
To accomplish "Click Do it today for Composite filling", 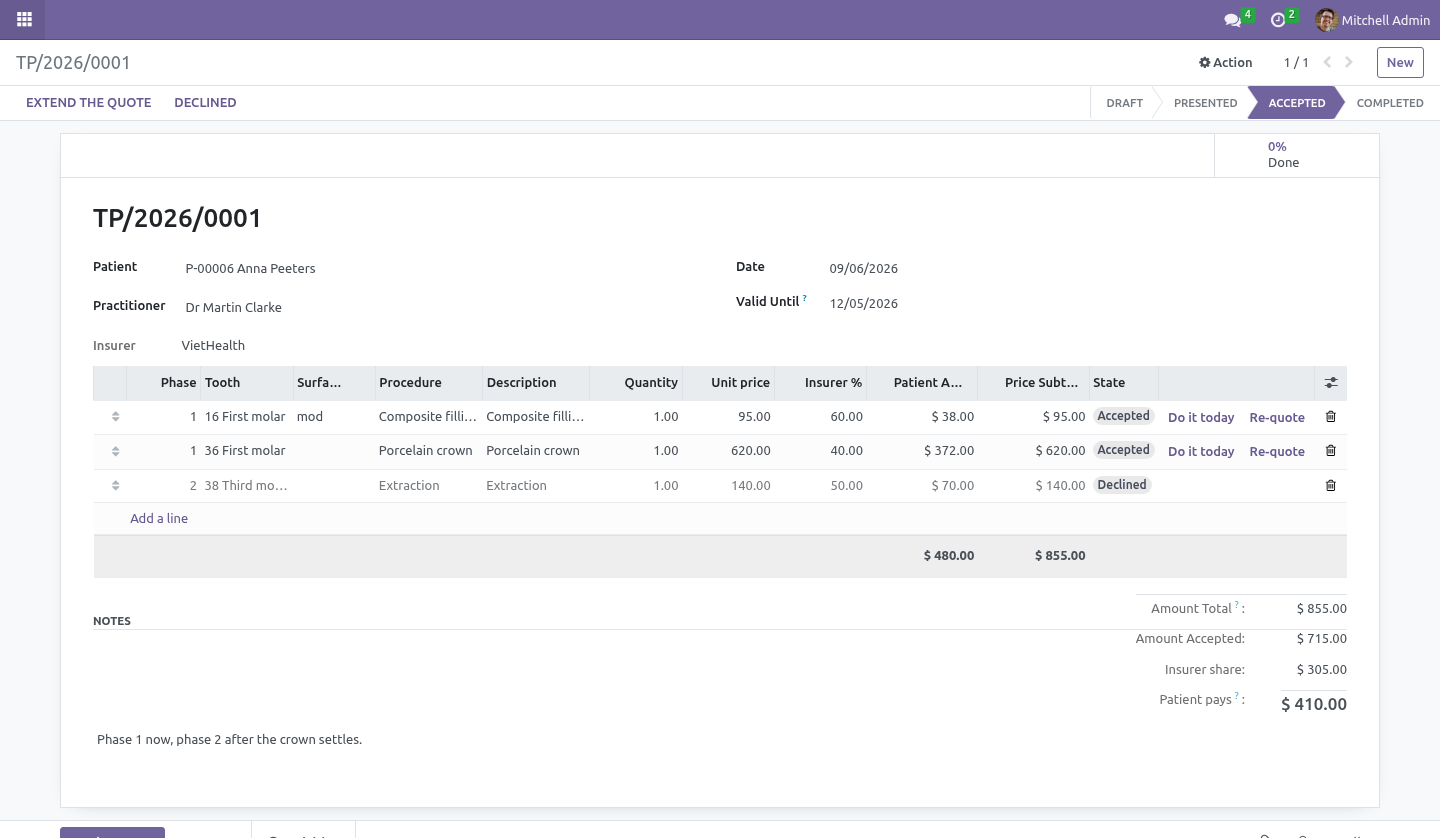I will pyautogui.click(x=1201, y=417).
